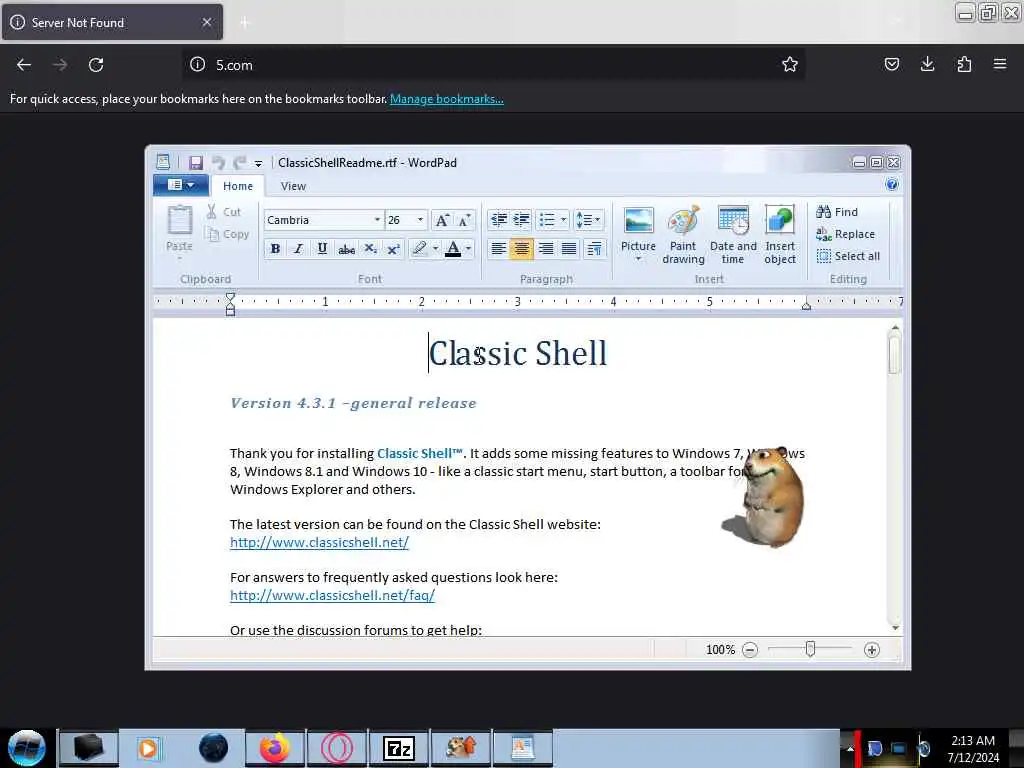Image resolution: width=1024 pixels, height=768 pixels.
Task: Switch to the View ribbon tab
Action: [293, 186]
